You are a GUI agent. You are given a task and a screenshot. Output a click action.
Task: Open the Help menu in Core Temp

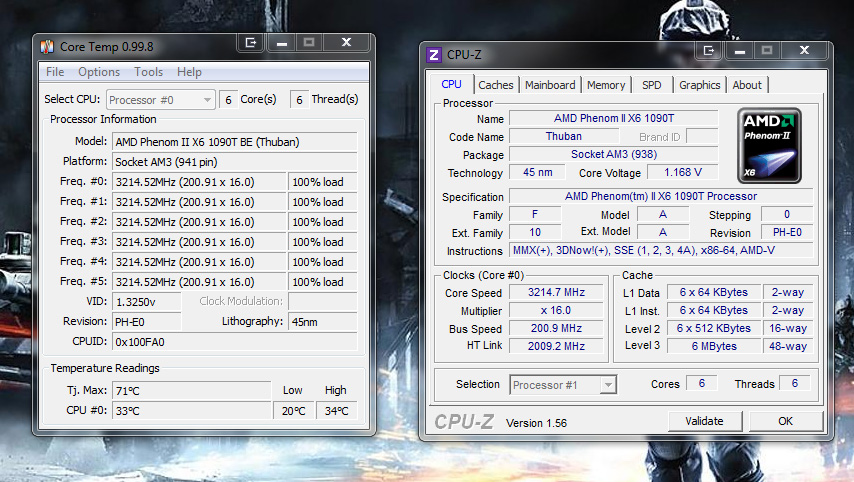[x=189, y=72]
